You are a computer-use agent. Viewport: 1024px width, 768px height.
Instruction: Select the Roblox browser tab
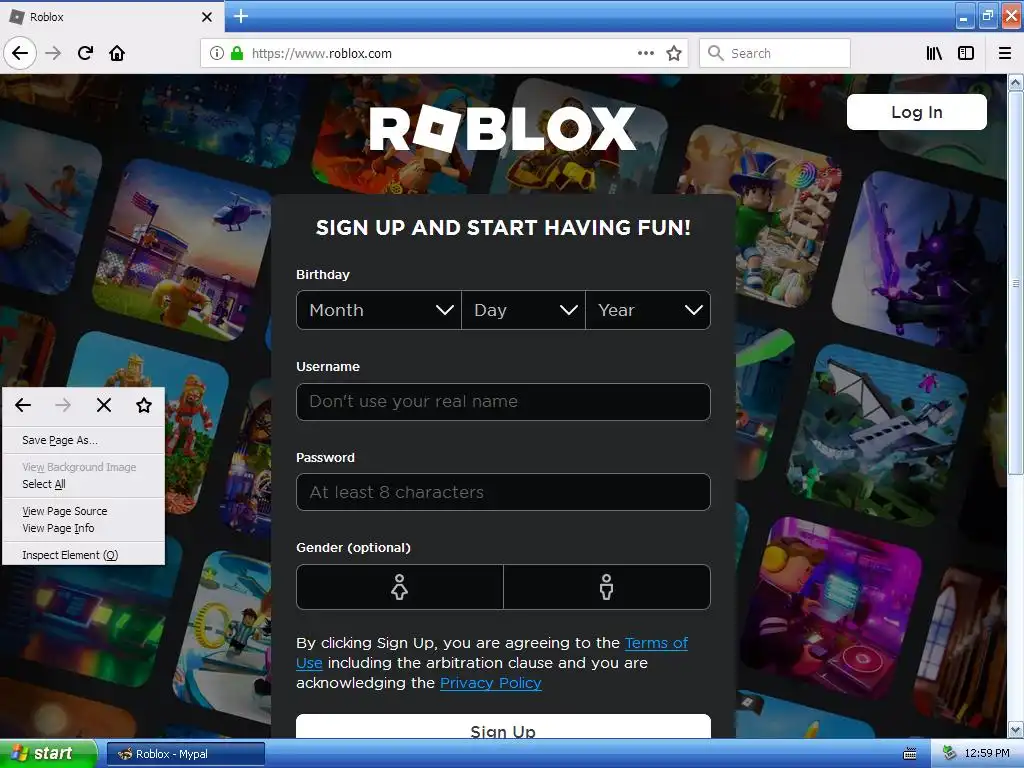point(111,17)
